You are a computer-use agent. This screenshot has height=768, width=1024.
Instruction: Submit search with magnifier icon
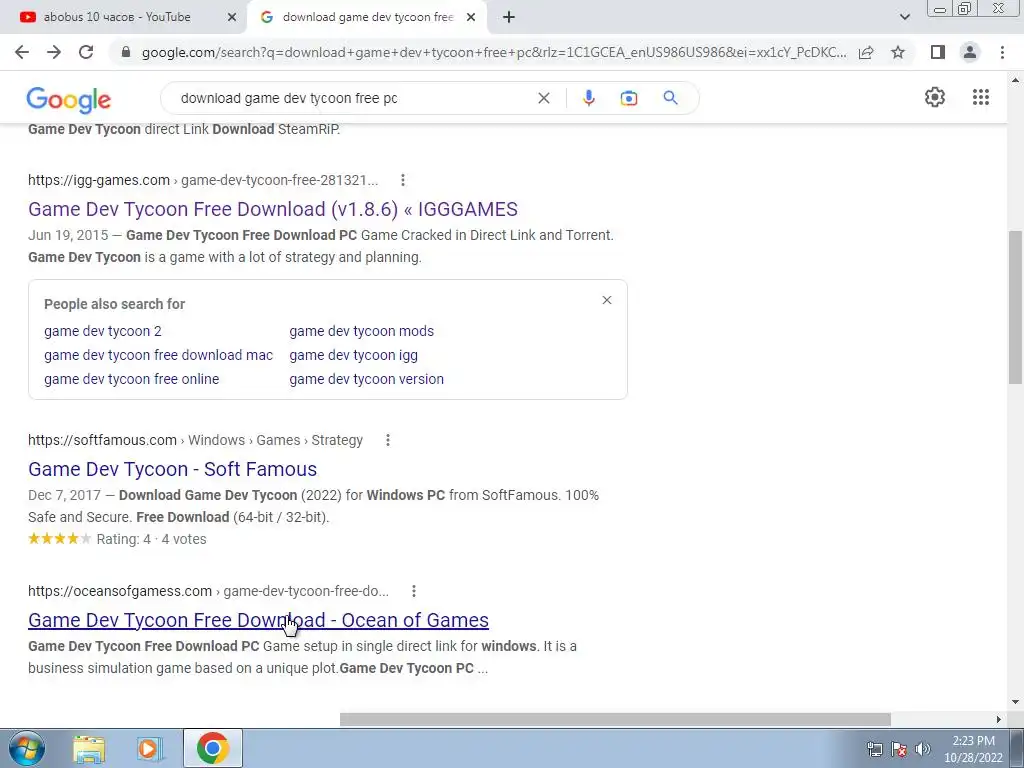670,98
